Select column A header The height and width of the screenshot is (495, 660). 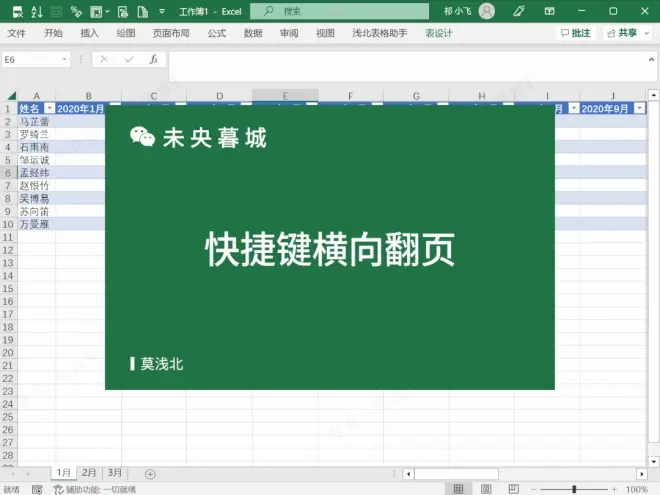36,96
